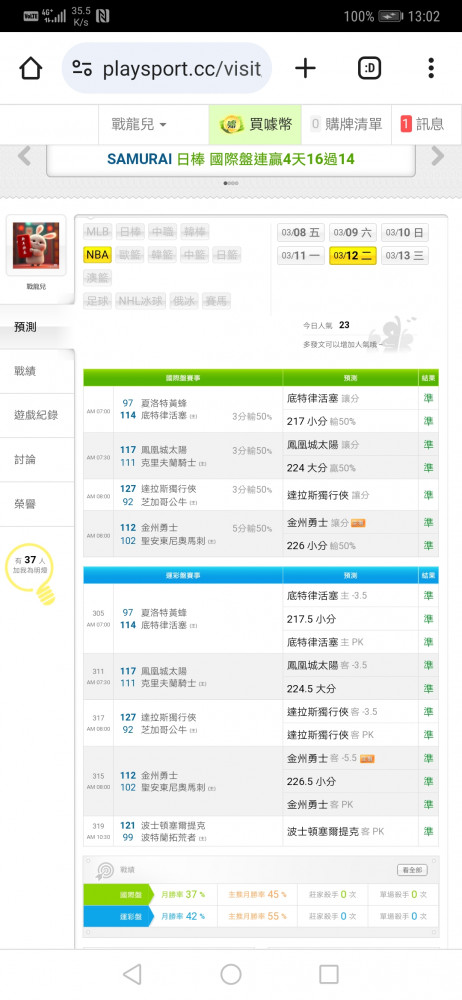Click the site info icon in address bar
462x1000 pixels.
click(x=82, y=68)
